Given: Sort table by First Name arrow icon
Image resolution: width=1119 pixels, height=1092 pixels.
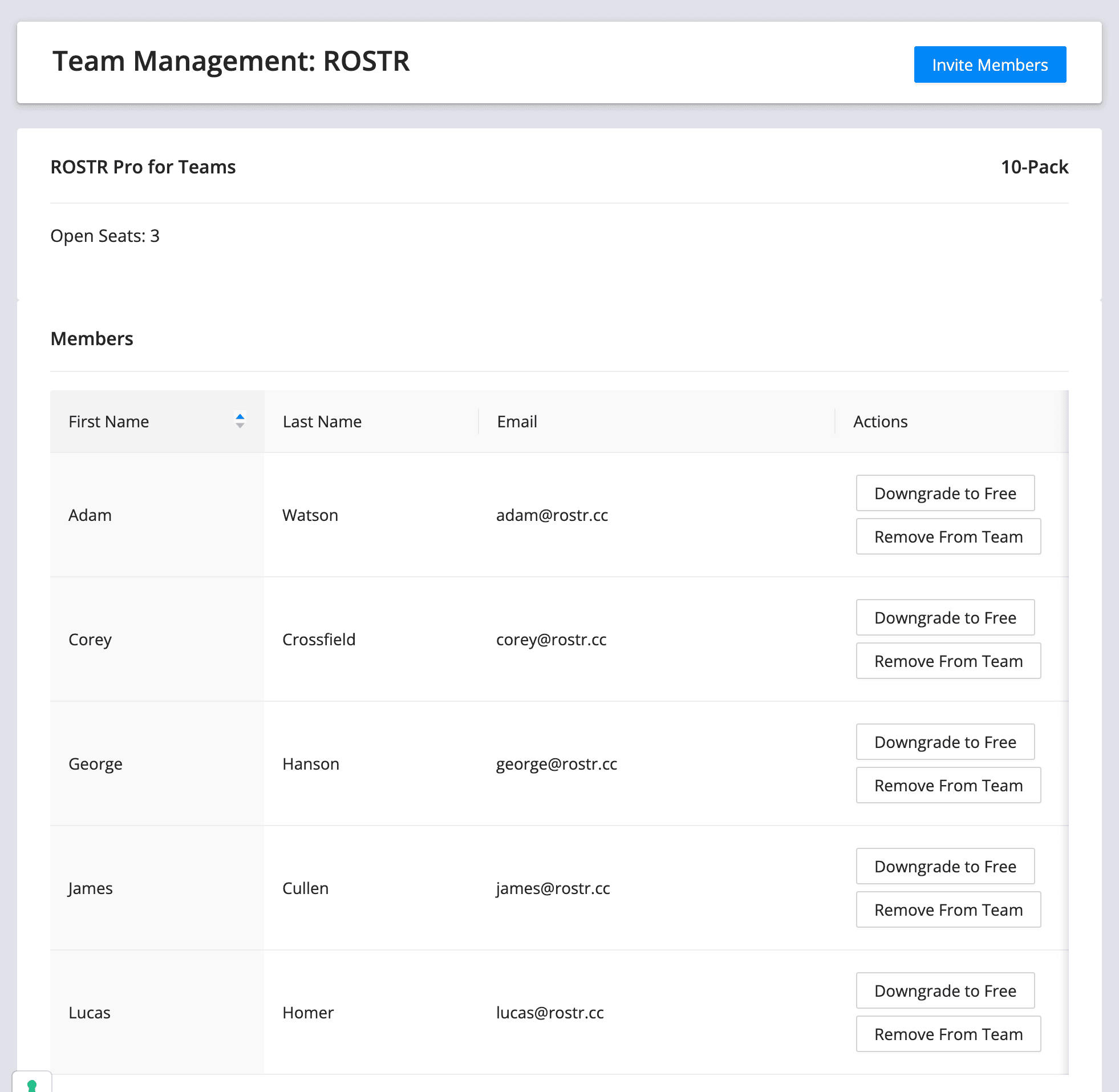Looking at the screenshot, I should click(x=240, y=421).
